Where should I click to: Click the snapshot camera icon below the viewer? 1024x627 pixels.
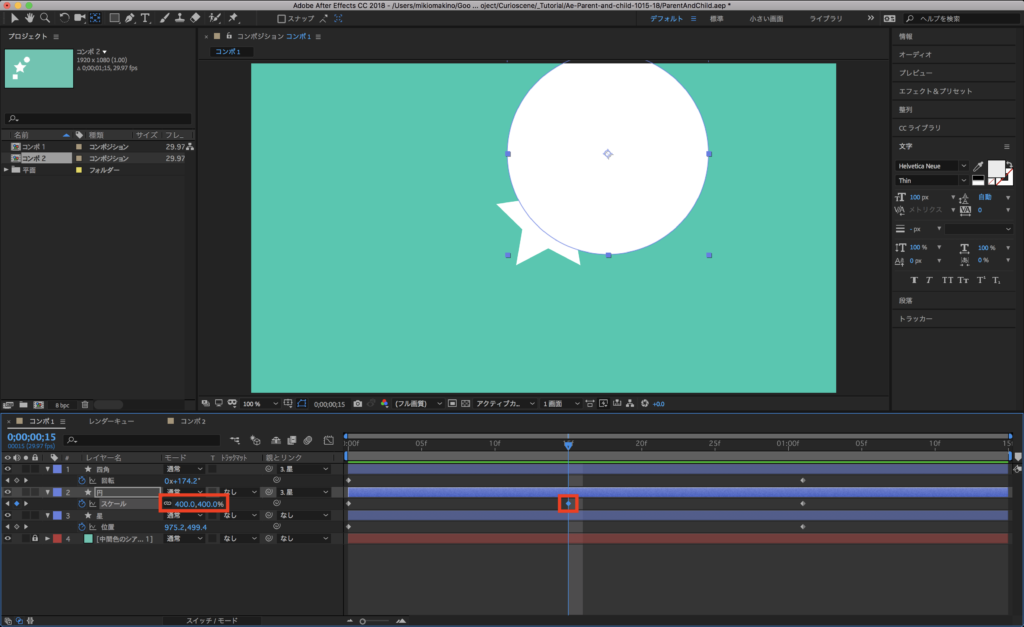coord(357,404)
